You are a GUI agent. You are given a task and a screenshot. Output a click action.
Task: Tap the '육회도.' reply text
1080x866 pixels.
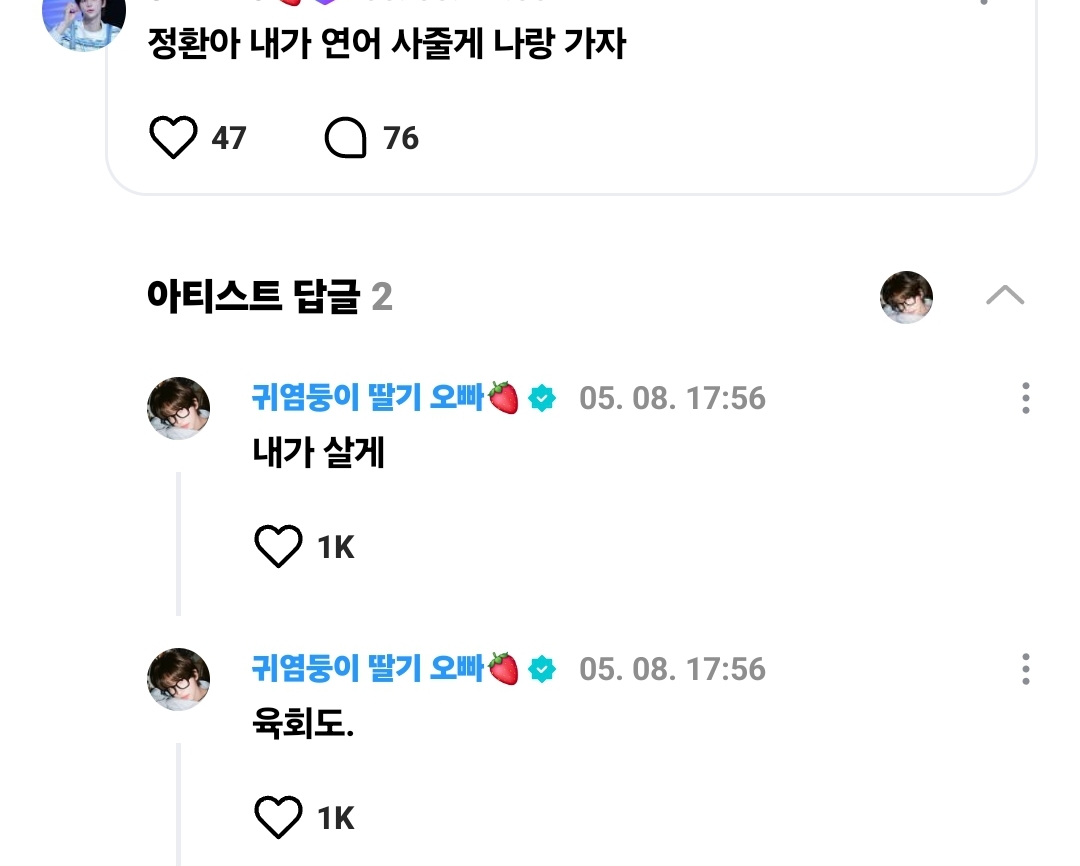304,724
